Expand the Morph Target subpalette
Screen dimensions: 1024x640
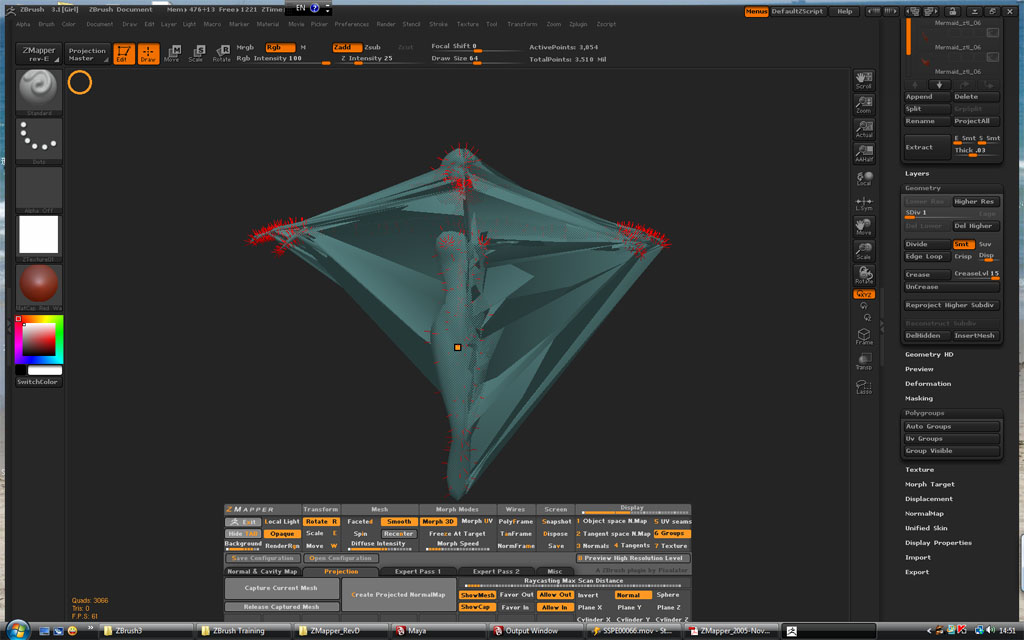coord(930,485)
